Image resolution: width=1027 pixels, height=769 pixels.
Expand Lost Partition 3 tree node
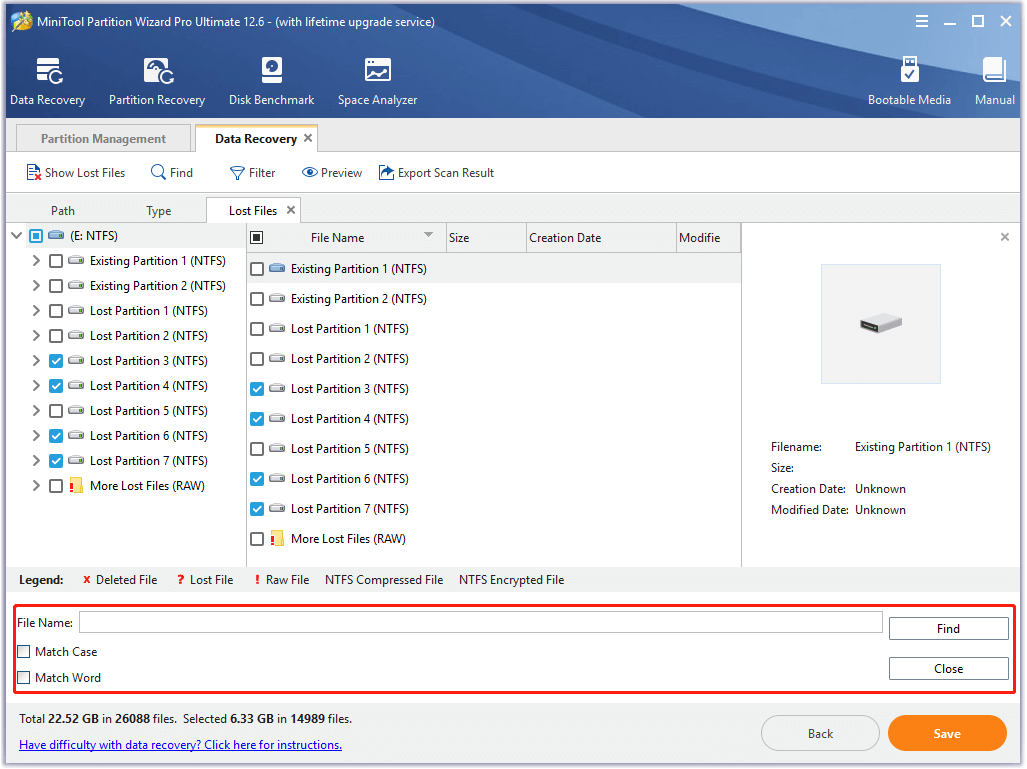pyautogui.click(x=36, y=361)
